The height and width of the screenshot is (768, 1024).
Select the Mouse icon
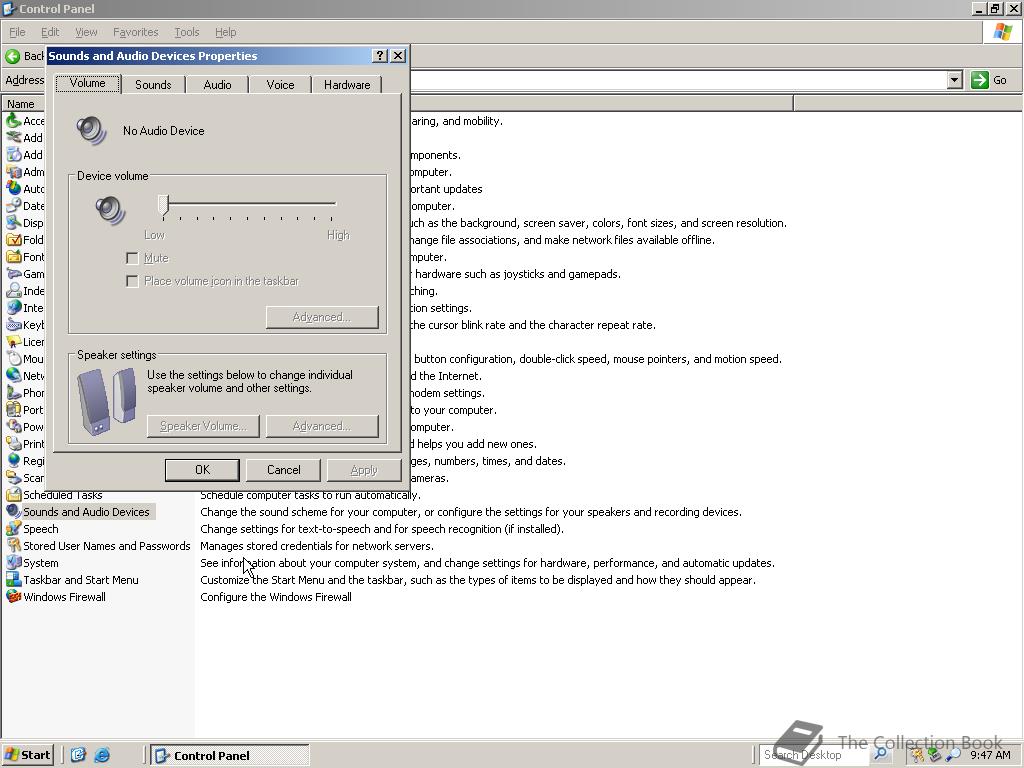pyautogui.click(x=14, y=359)
